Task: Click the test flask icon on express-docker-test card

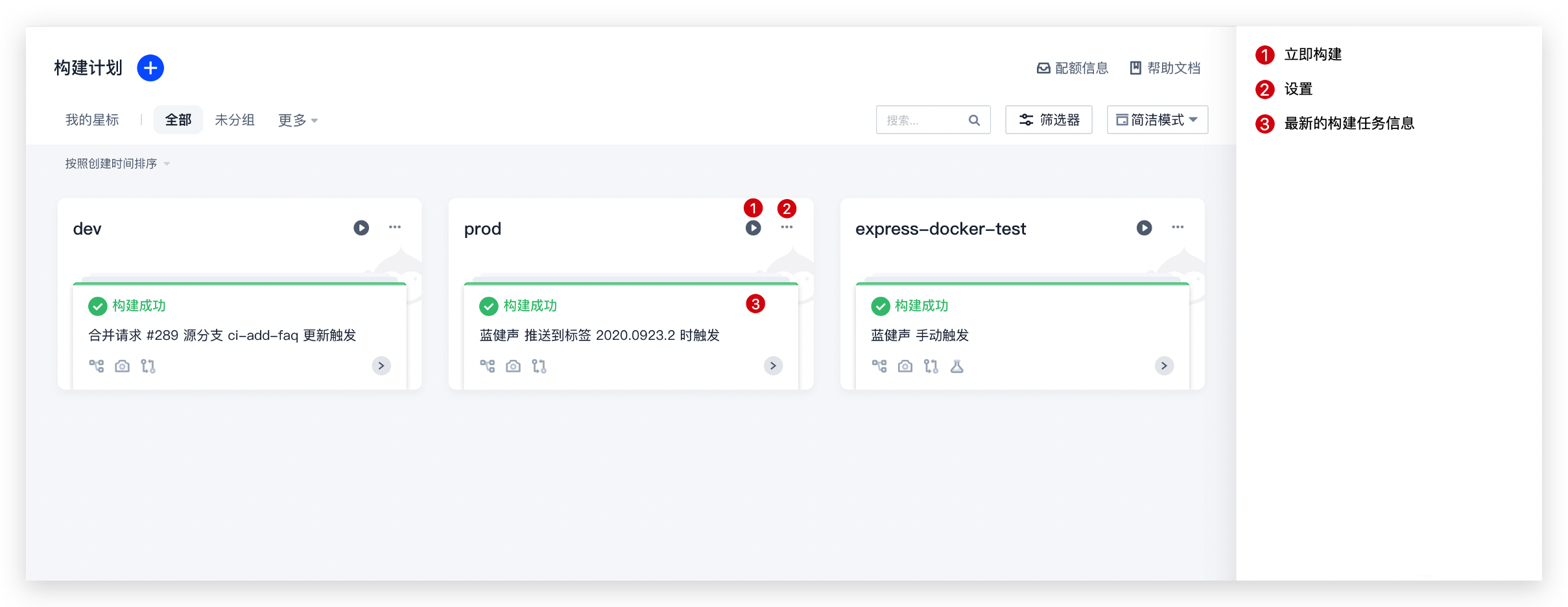Action: coord(957,366)
